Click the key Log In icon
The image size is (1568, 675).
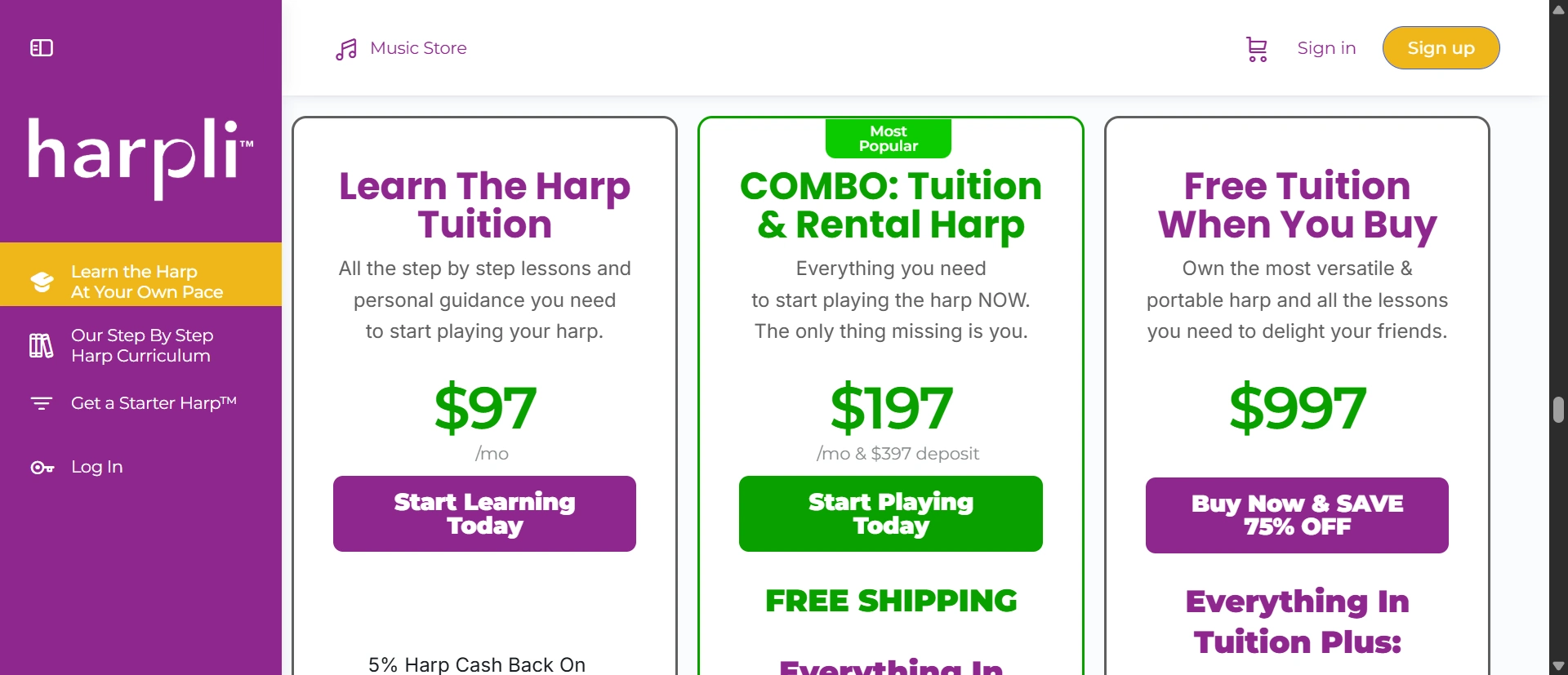42,468
